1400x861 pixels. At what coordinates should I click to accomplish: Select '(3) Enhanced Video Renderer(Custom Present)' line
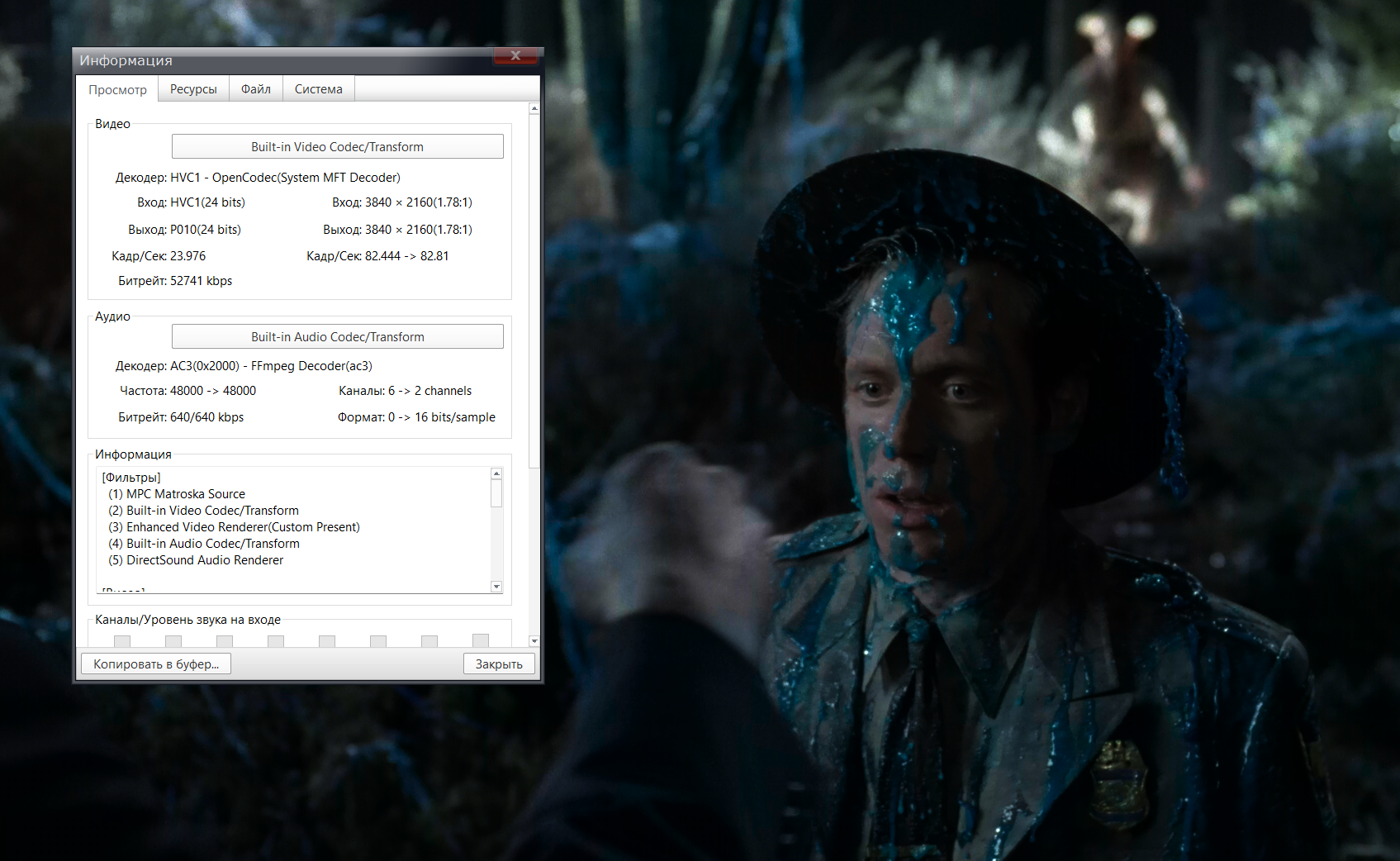pos(234,527)
